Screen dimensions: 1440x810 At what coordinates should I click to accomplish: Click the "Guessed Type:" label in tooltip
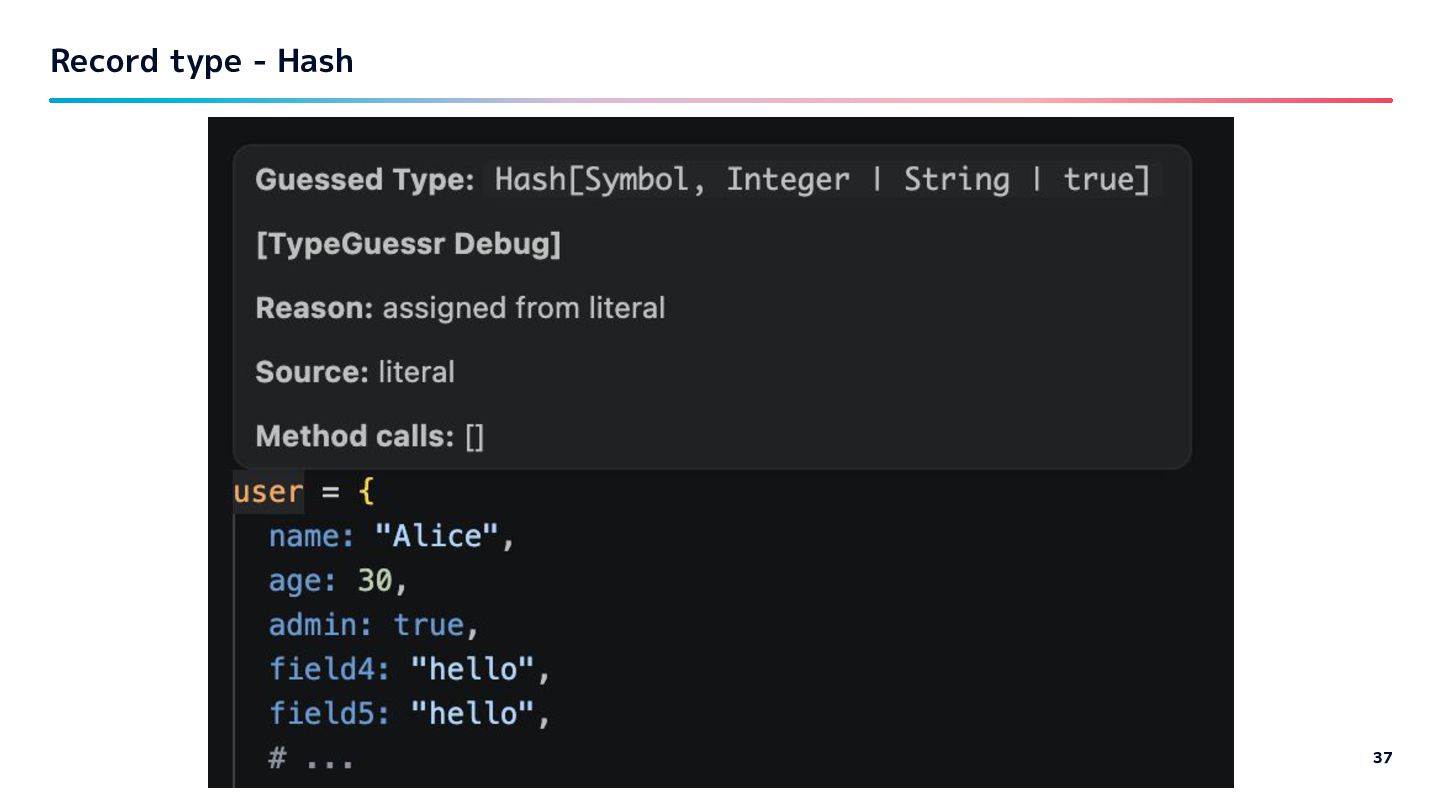point(364,180)
